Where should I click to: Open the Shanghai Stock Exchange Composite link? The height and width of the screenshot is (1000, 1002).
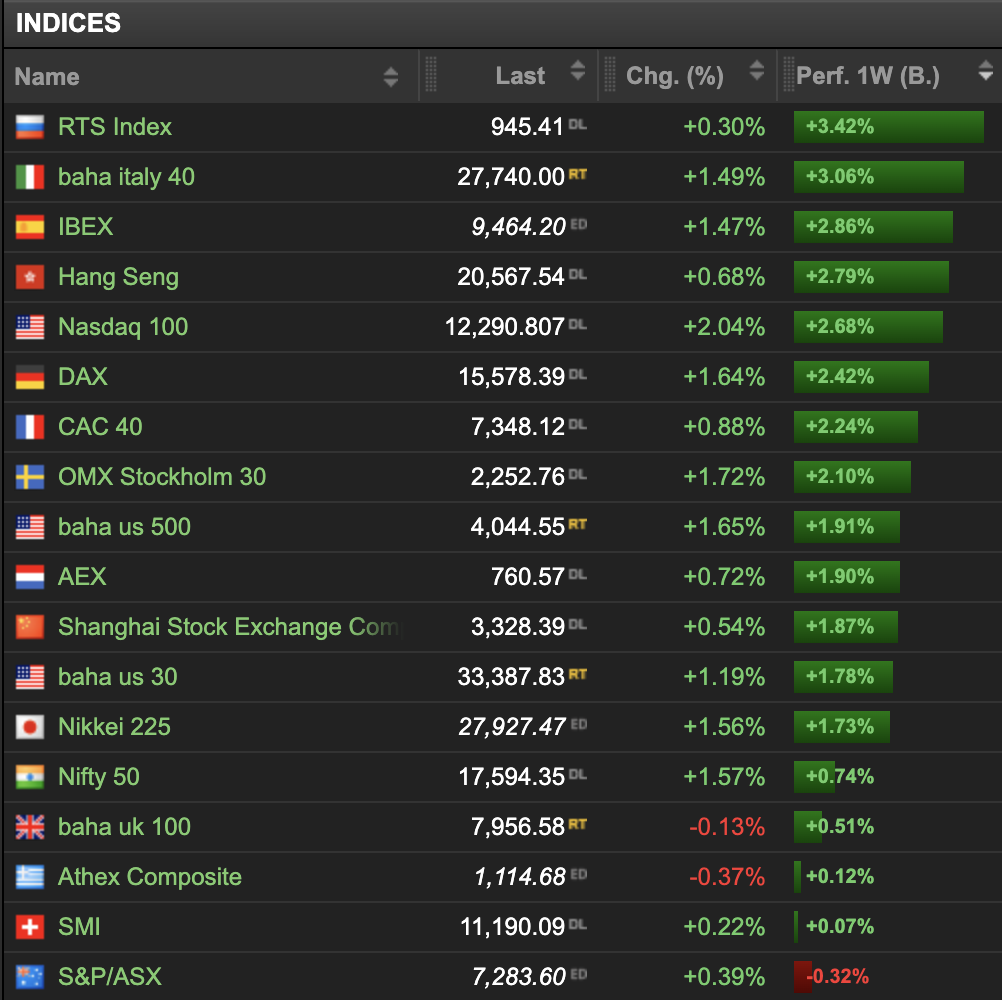point(228,627)
